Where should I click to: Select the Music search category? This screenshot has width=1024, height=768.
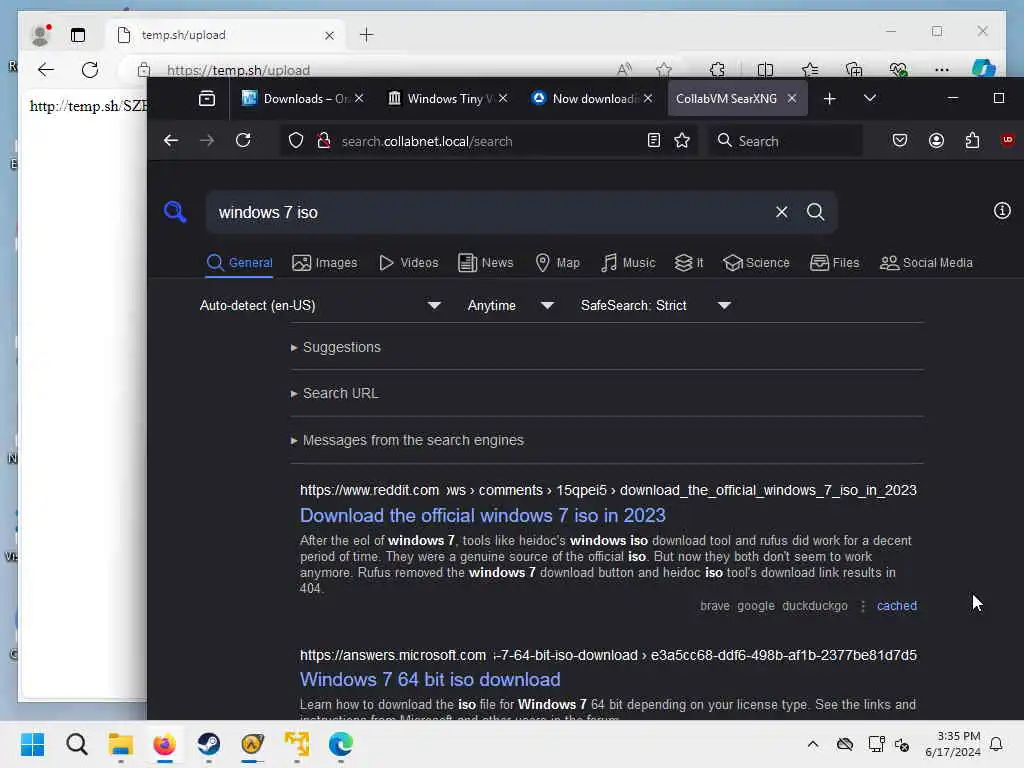point(628,263)
